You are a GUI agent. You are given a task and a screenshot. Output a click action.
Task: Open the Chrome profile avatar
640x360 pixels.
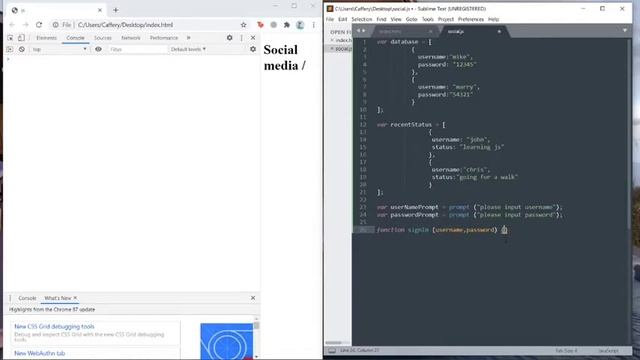300,25
